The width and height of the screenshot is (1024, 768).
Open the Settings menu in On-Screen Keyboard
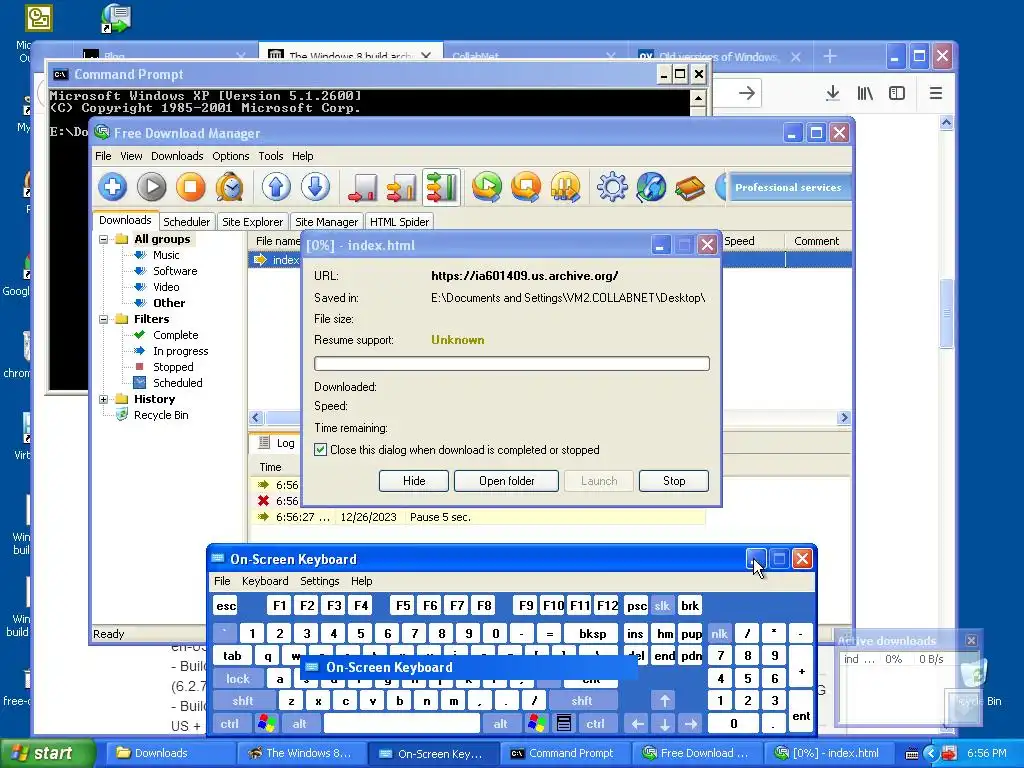click(319, 581)
